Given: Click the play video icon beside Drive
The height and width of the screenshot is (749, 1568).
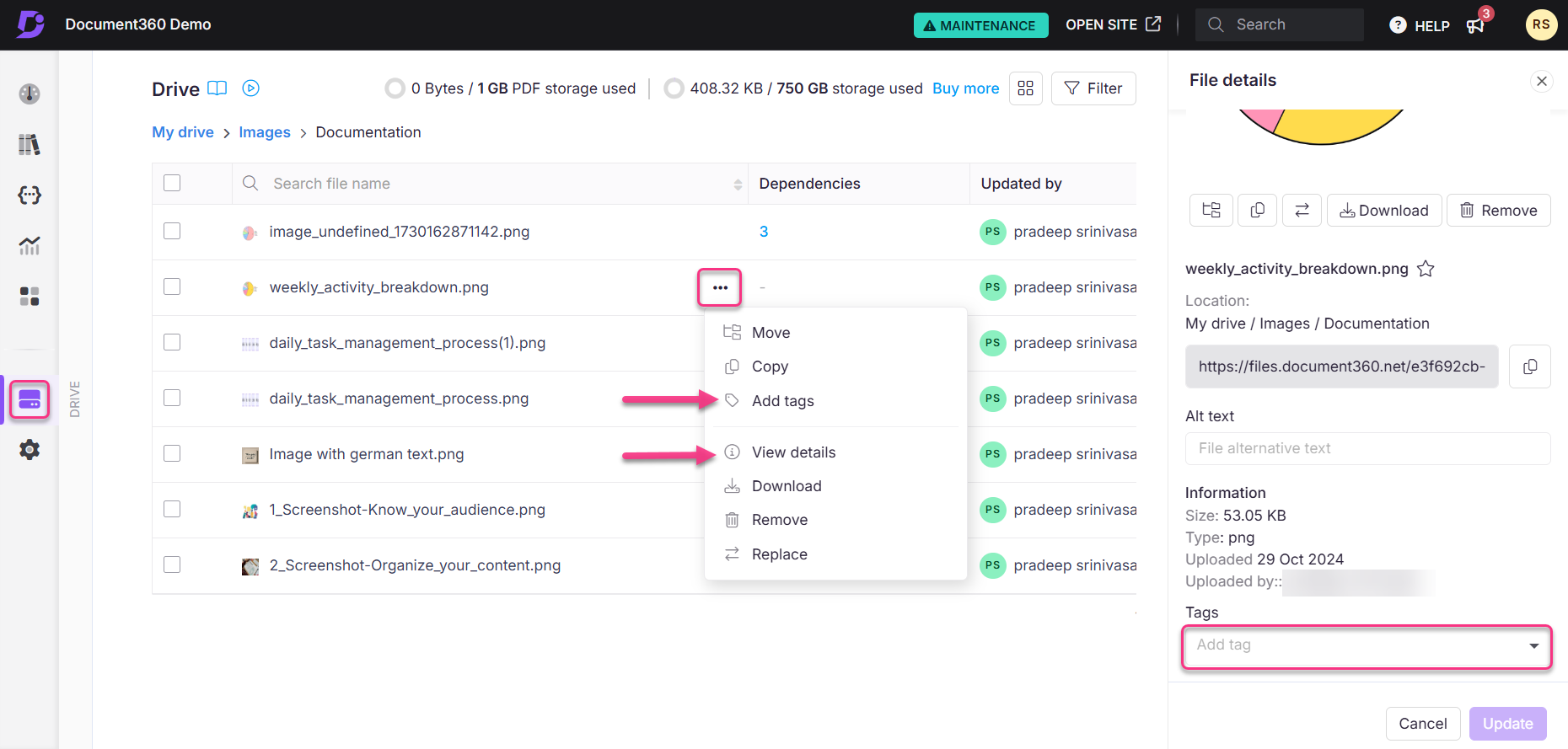Looking at the screenshot, I should 251,88.
